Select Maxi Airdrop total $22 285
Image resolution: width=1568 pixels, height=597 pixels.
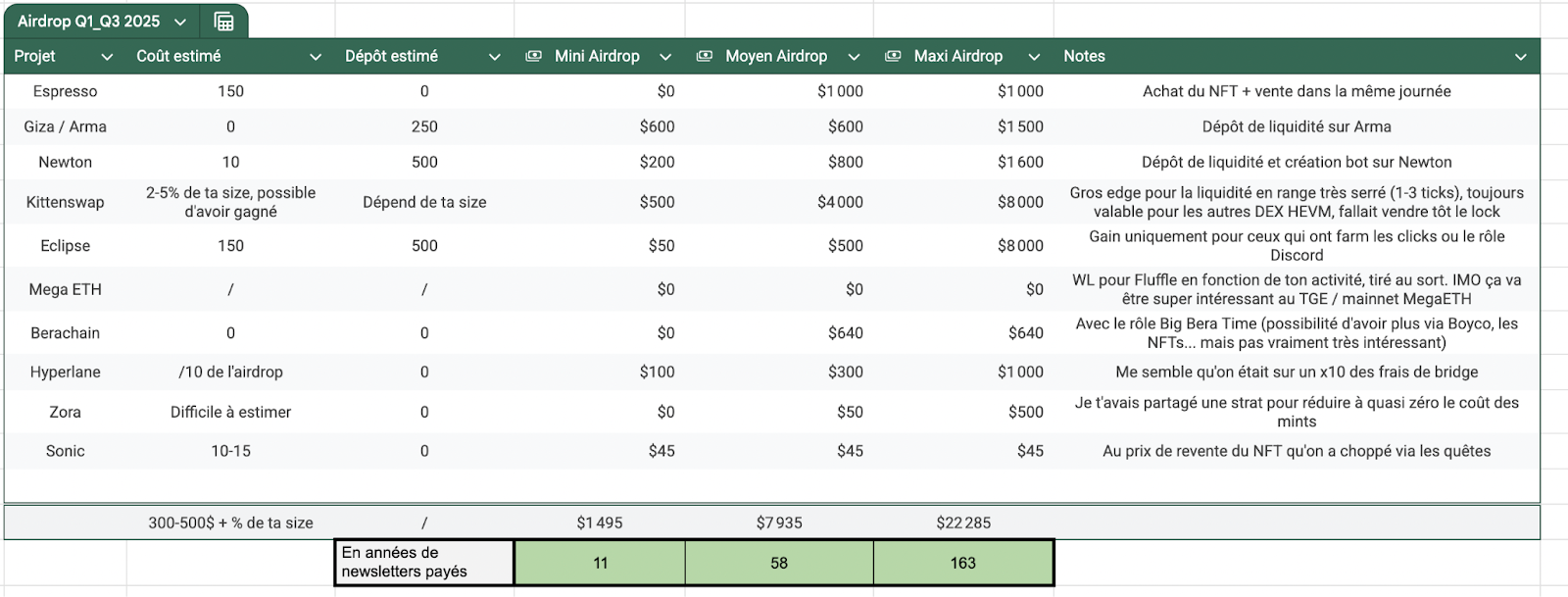(963, 522)
